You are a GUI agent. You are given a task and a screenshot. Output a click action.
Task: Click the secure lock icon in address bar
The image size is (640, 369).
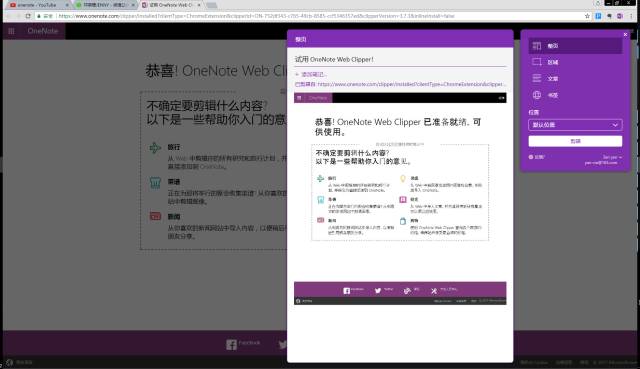(39, 16)
